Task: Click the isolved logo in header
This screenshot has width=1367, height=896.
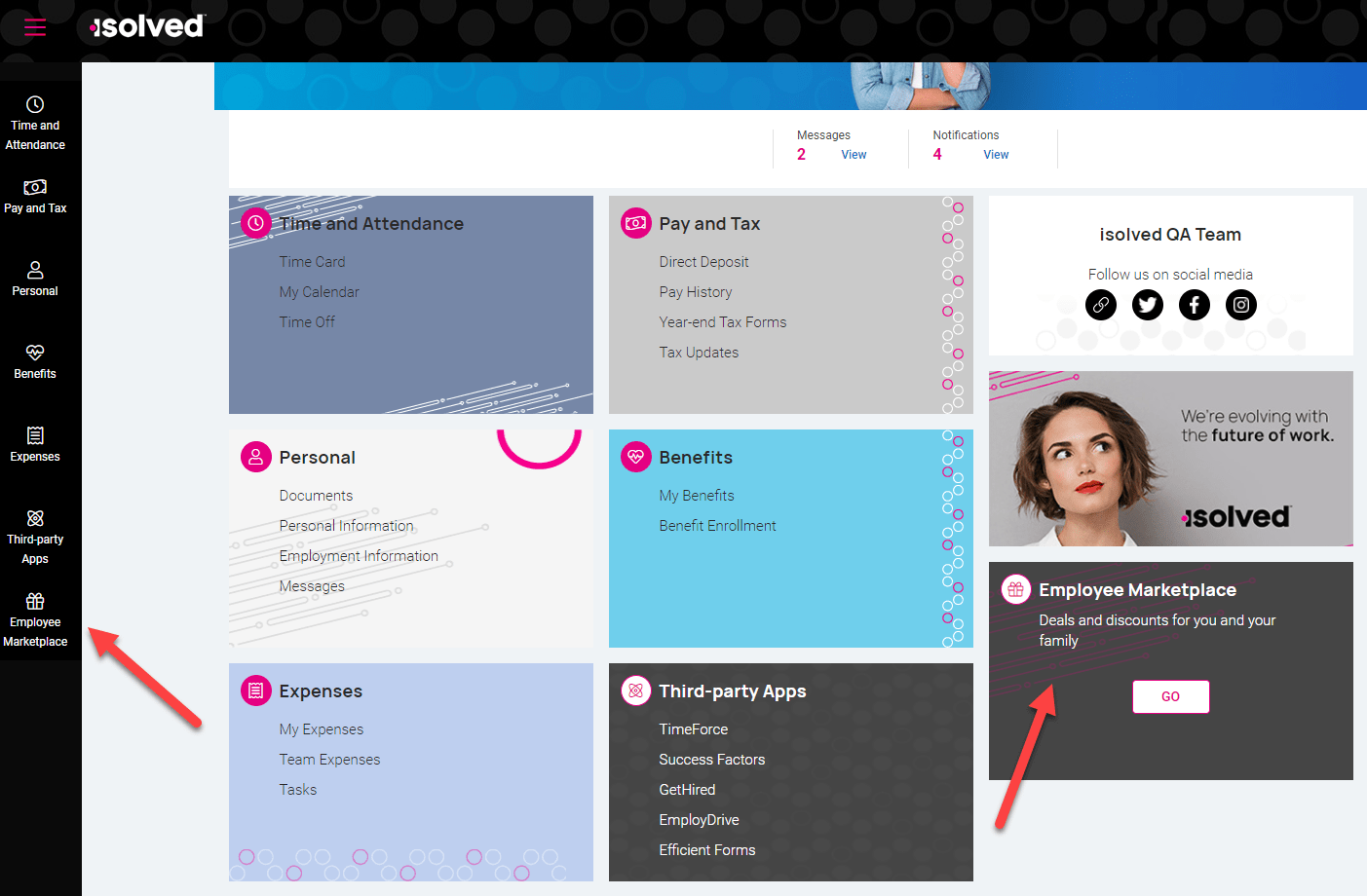Action: 147,26
